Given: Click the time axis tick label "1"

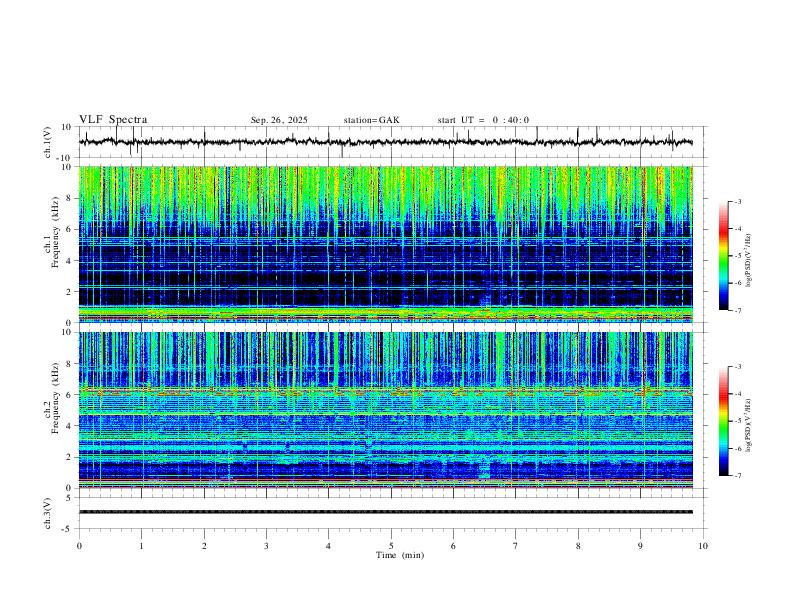Looking at the screenshot, I should [x=142, y=546].
